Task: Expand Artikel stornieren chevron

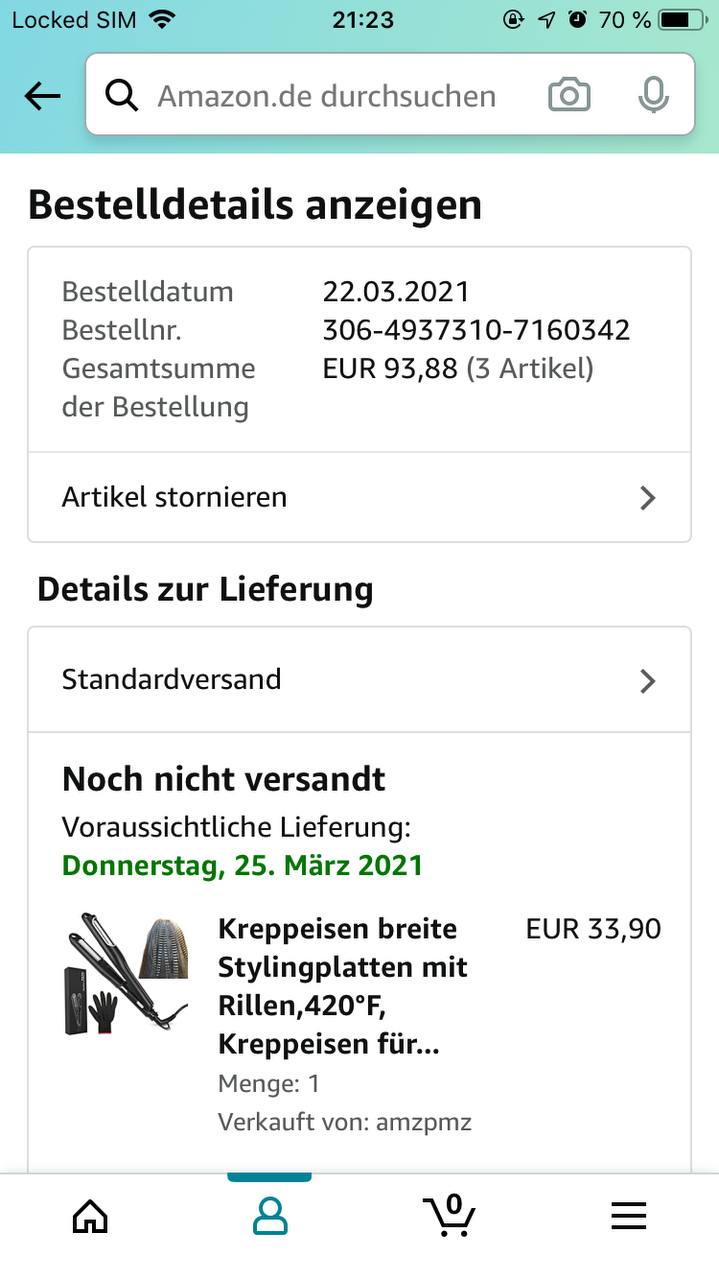Action: (x=648, y=498)
